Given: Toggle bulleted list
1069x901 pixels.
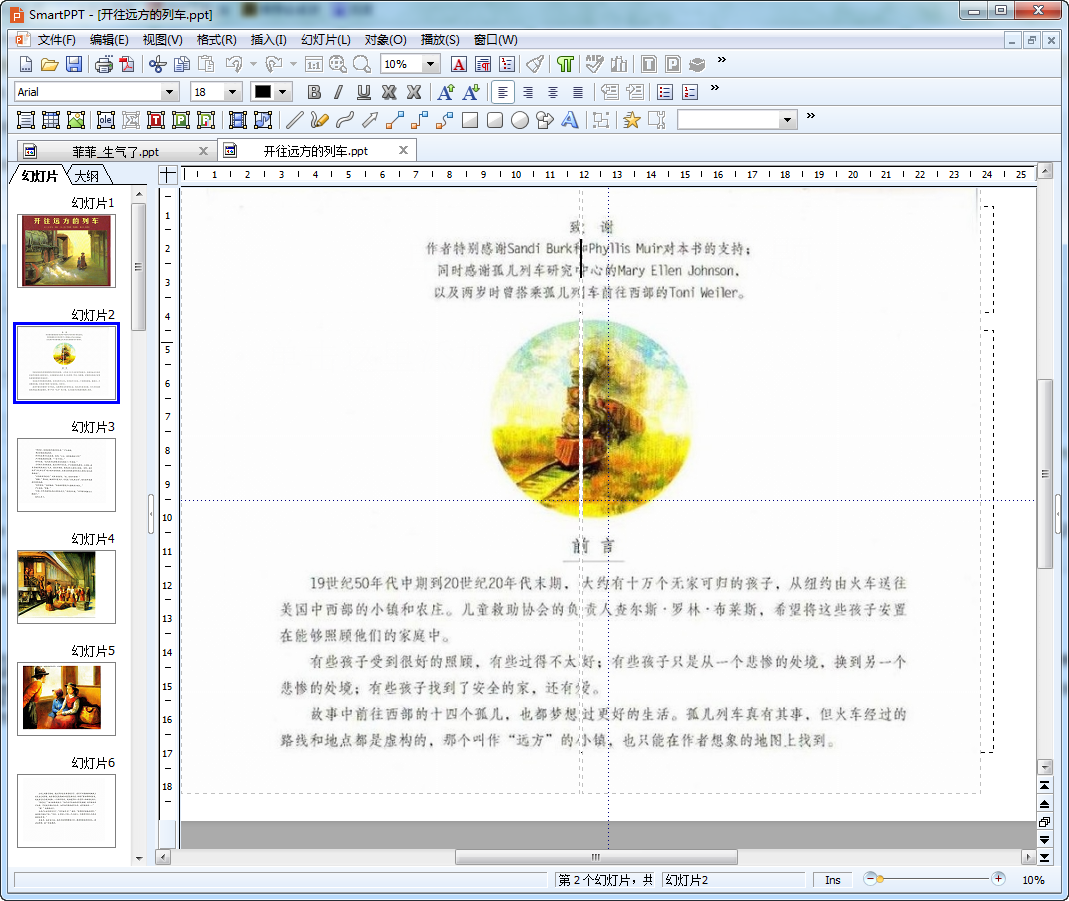Looking at the screenshot, I should point(665,92).
